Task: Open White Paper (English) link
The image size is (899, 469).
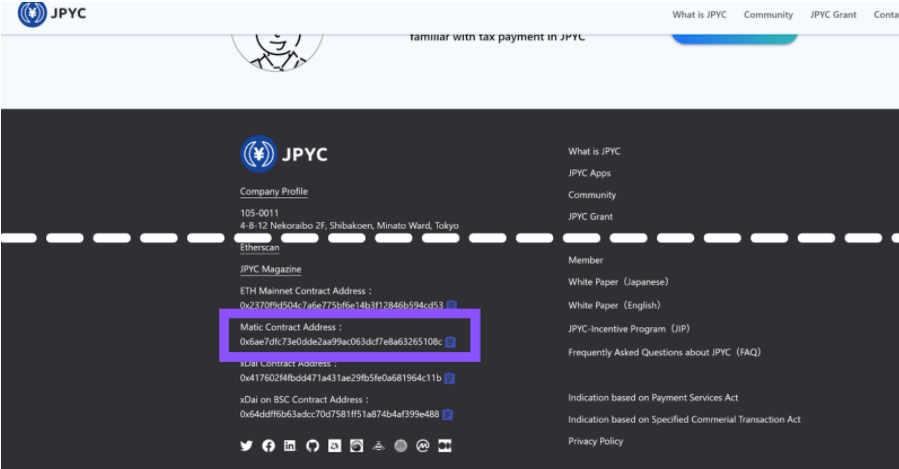Action: pyautogui.click(x=614, y=305)
